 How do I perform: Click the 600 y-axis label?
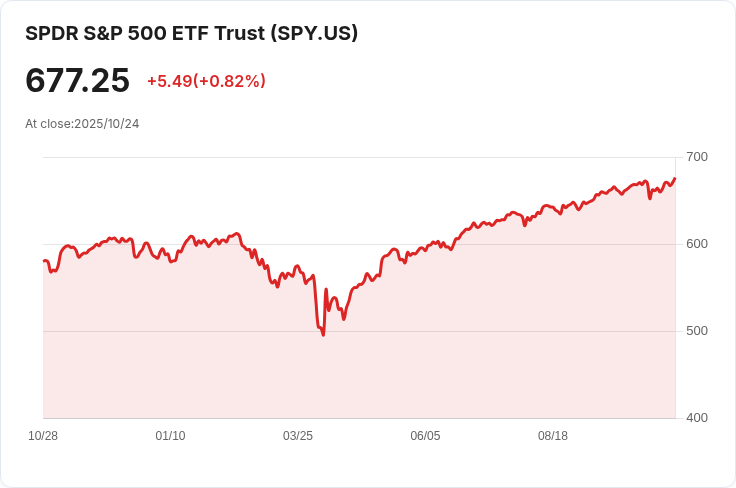[697, 244]
